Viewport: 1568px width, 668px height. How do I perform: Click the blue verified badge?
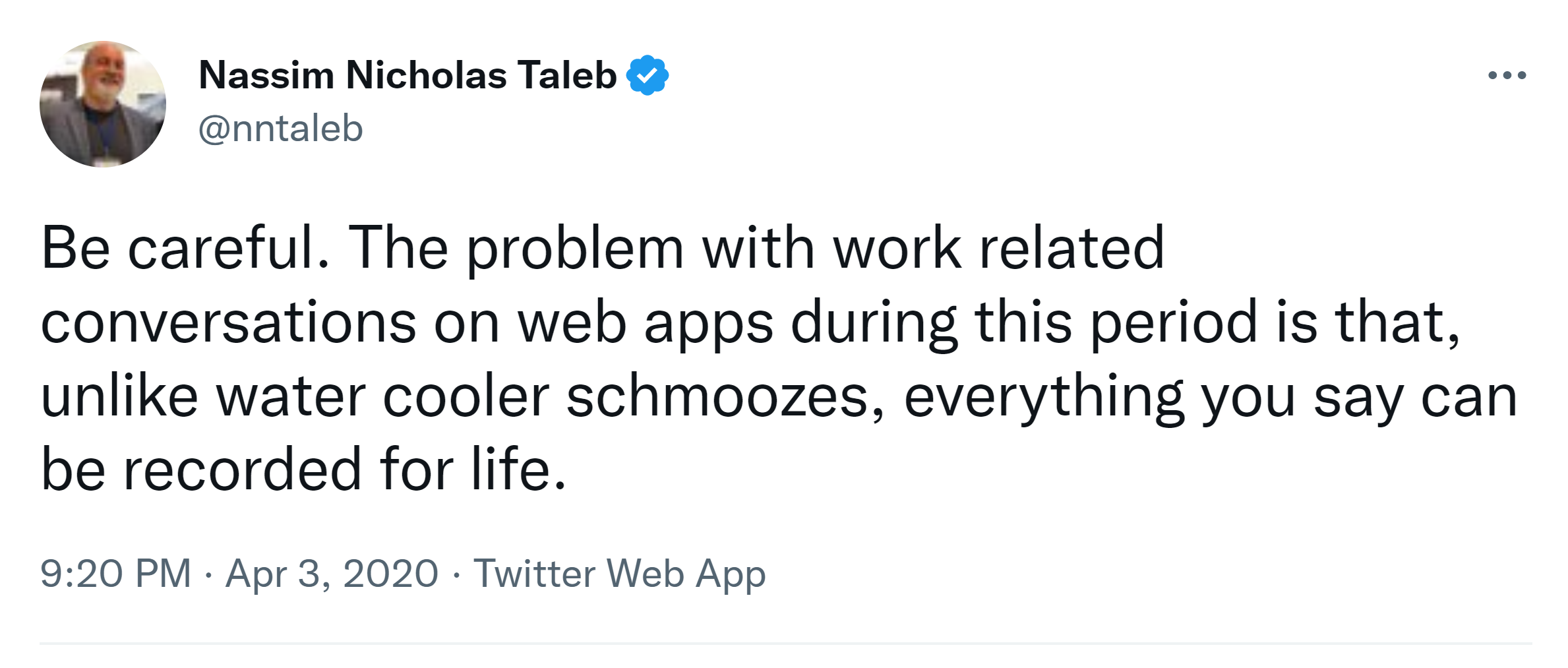(648, 75)
